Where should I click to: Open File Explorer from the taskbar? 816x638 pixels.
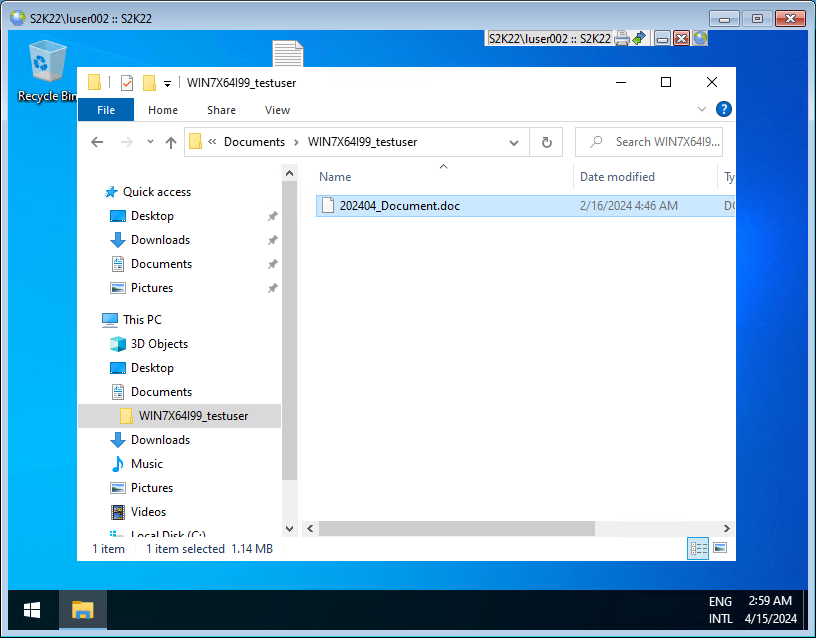(82, 609)
